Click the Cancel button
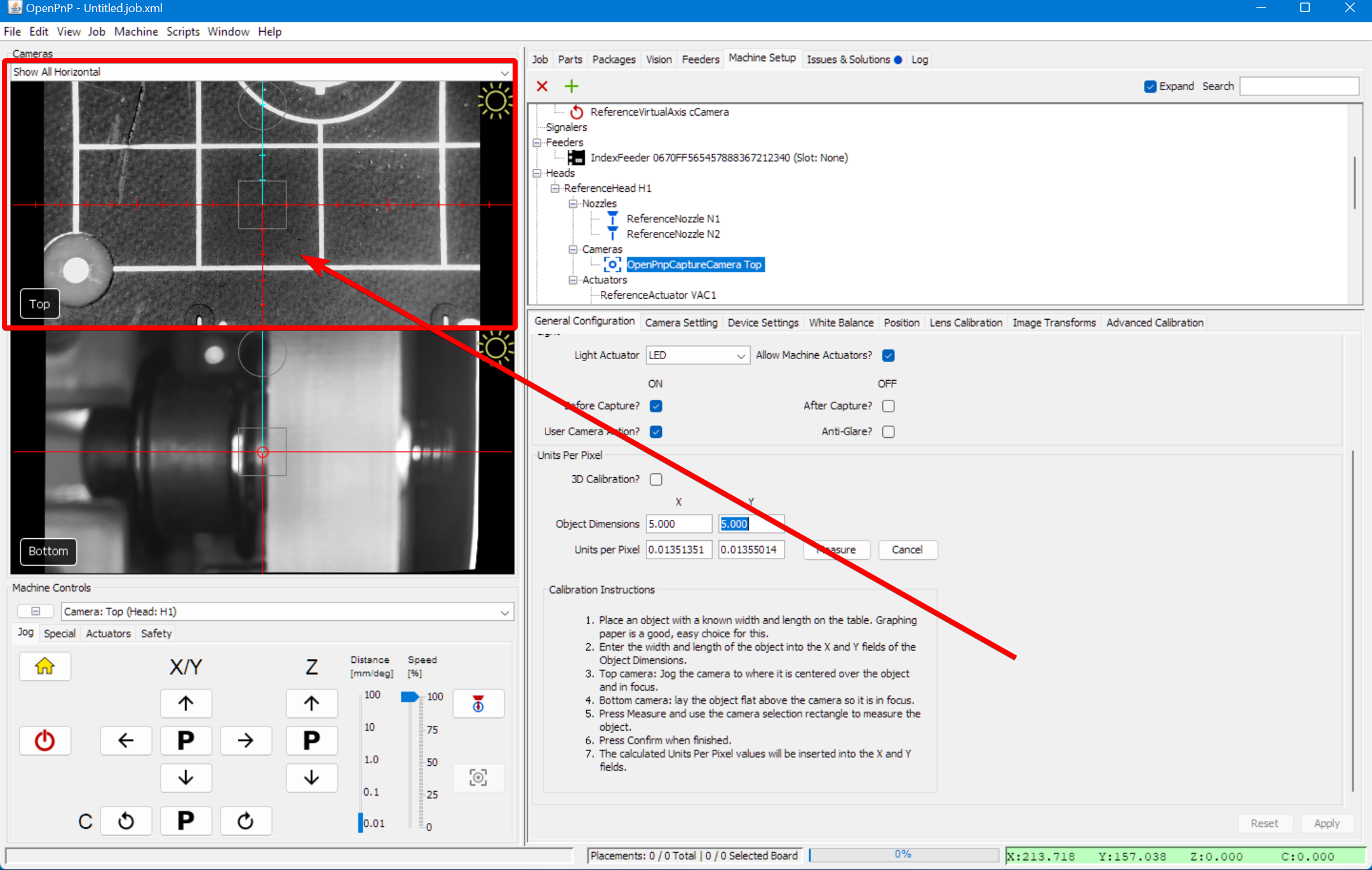 pos(907,549)
